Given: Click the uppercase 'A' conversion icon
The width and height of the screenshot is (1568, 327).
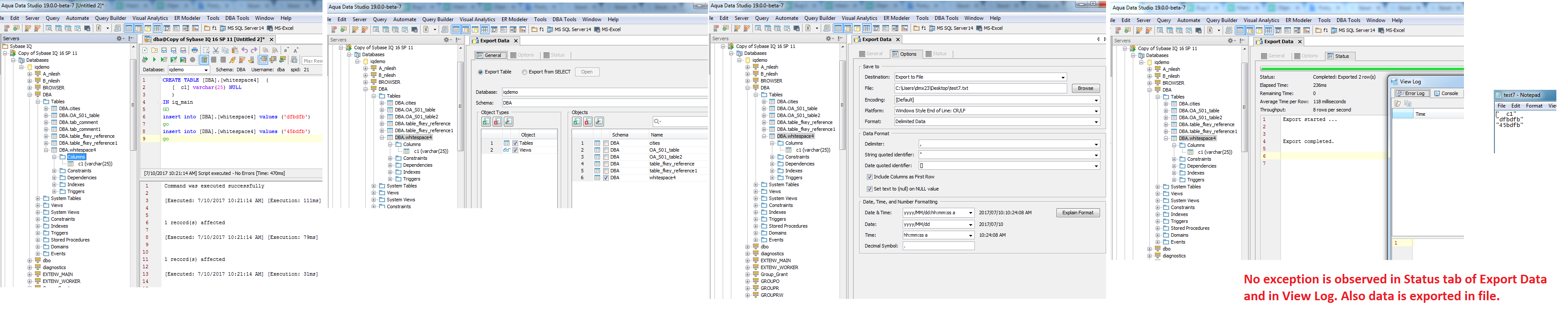Looking at the screenshot, I should 297,51.
